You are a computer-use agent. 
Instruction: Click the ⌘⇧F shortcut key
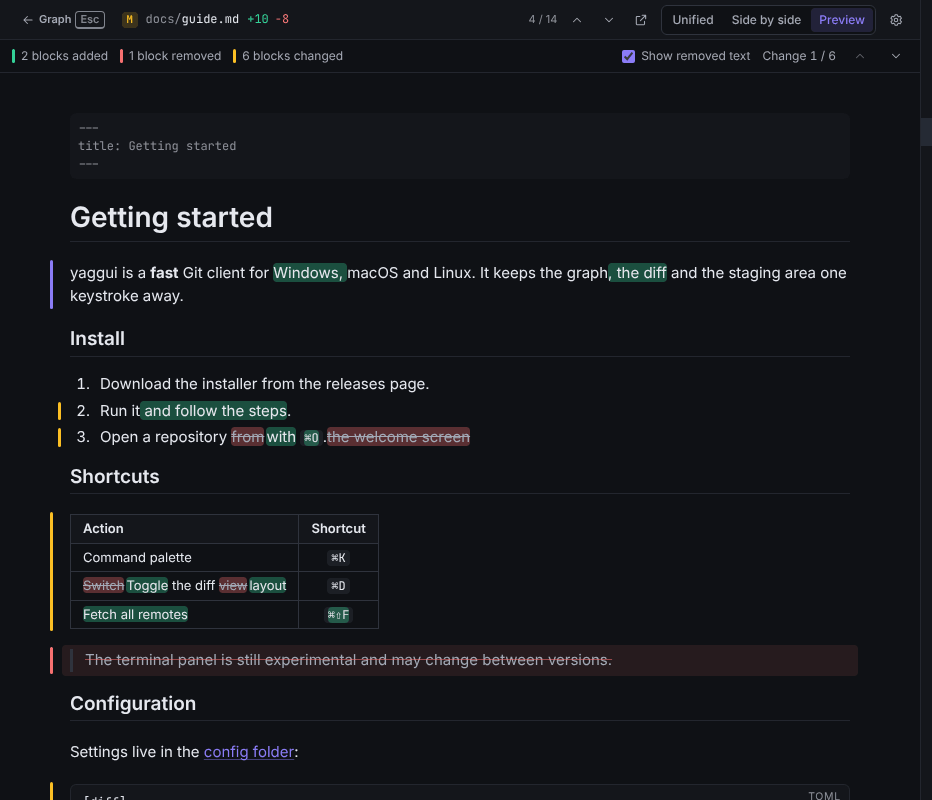click(x=338, y=615)
